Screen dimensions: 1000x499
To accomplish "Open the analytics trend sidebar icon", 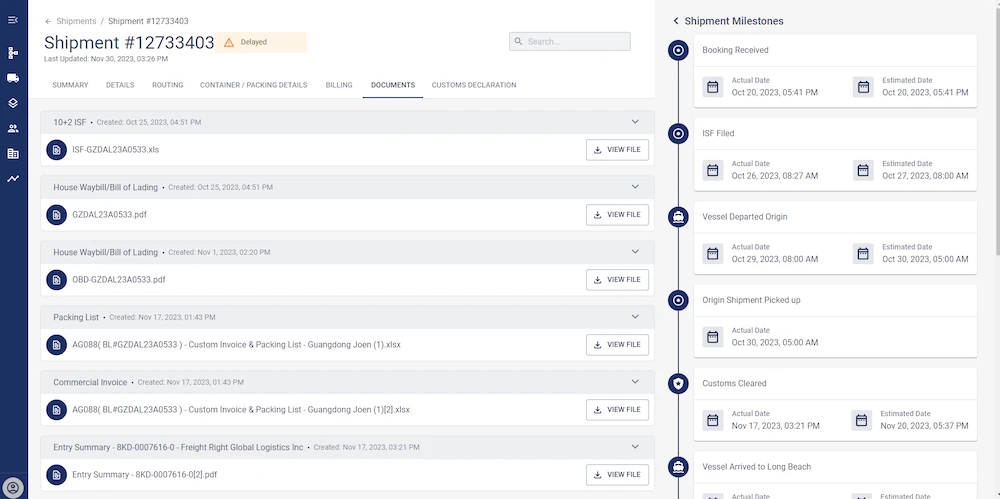I will [x=13, y=179].
